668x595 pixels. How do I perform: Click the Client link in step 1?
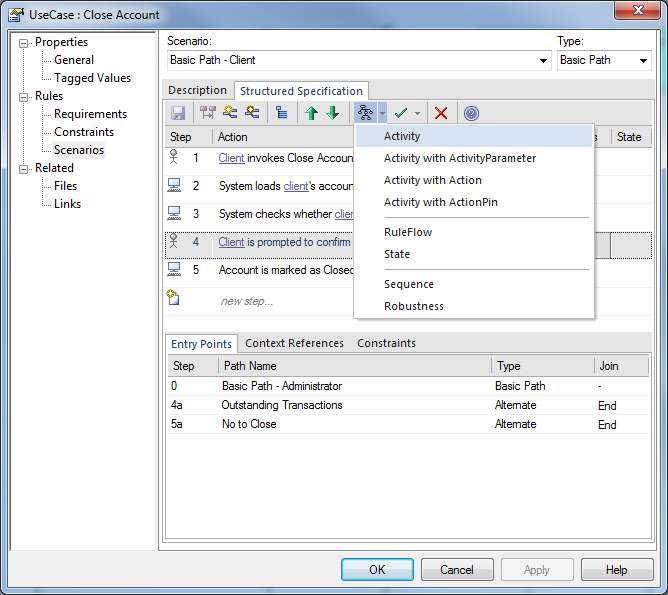tap(231, 158)
